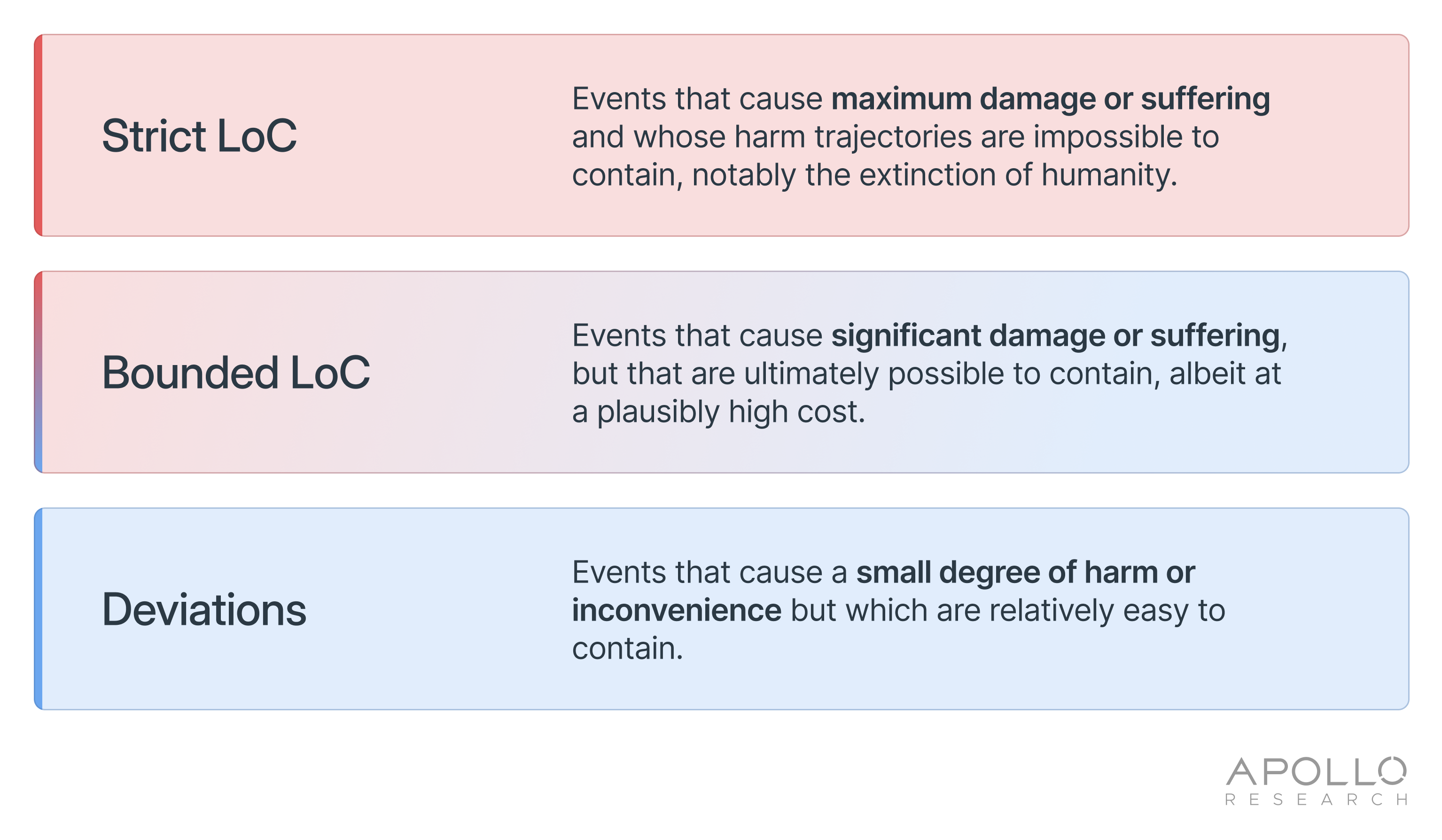Click the phrase "a plausibly high cost"
Viewport: 1442px width, 840px height.
(718, 412)
